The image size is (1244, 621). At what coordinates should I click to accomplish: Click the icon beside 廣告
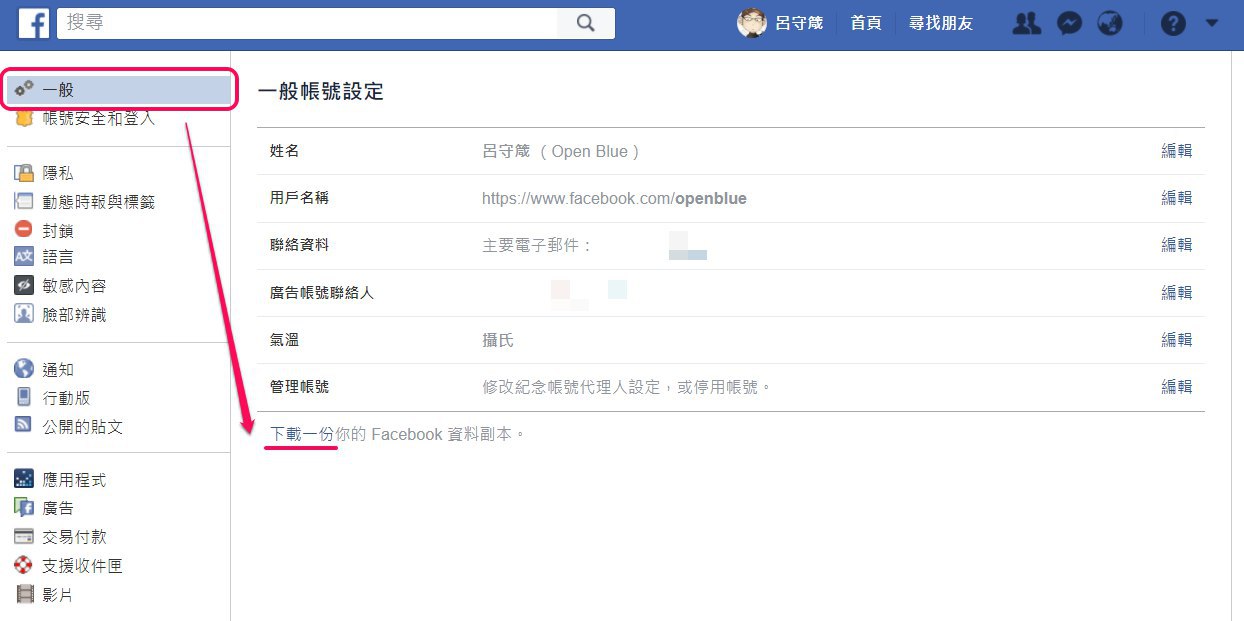[24, 507]
